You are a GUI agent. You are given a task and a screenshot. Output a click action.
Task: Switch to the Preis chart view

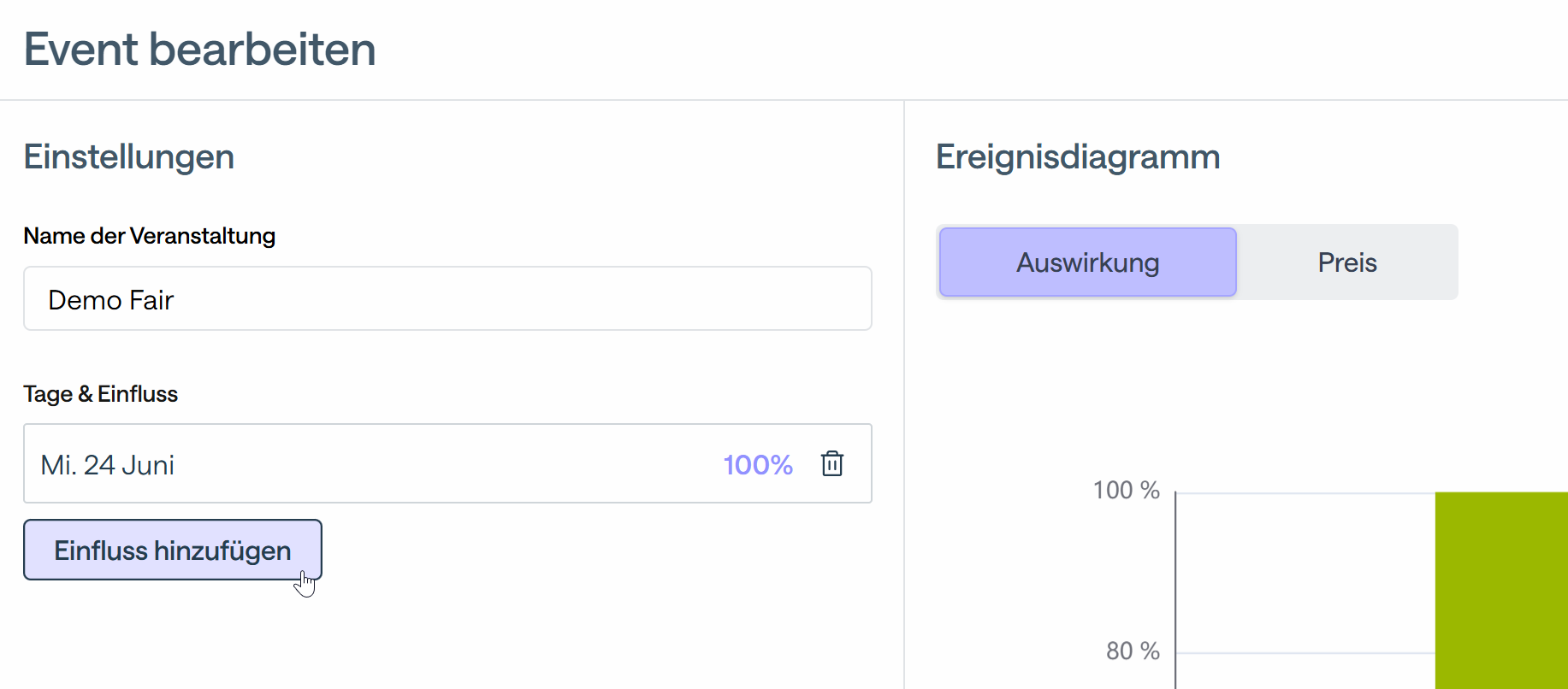(1346, 262)
